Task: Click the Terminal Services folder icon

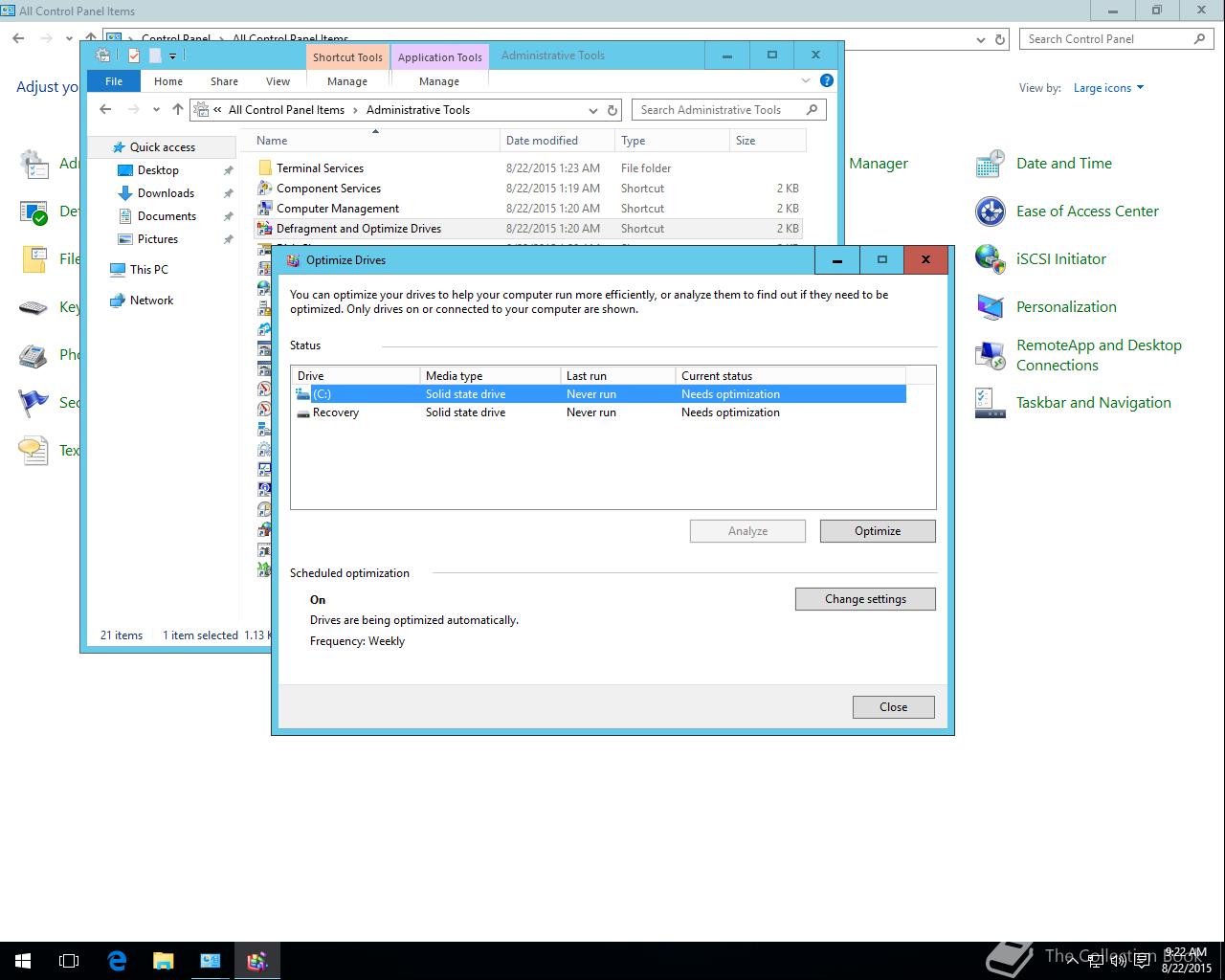Action: (265, 168)
